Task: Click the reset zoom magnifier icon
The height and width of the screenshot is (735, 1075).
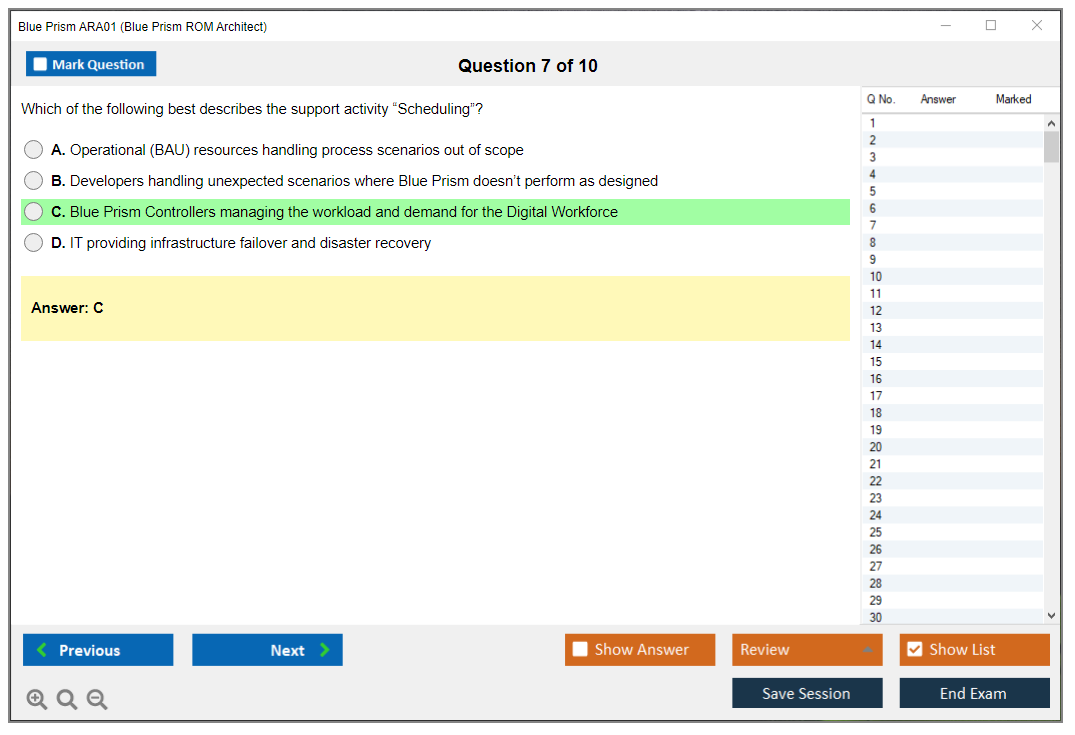Action: [67, 699]
